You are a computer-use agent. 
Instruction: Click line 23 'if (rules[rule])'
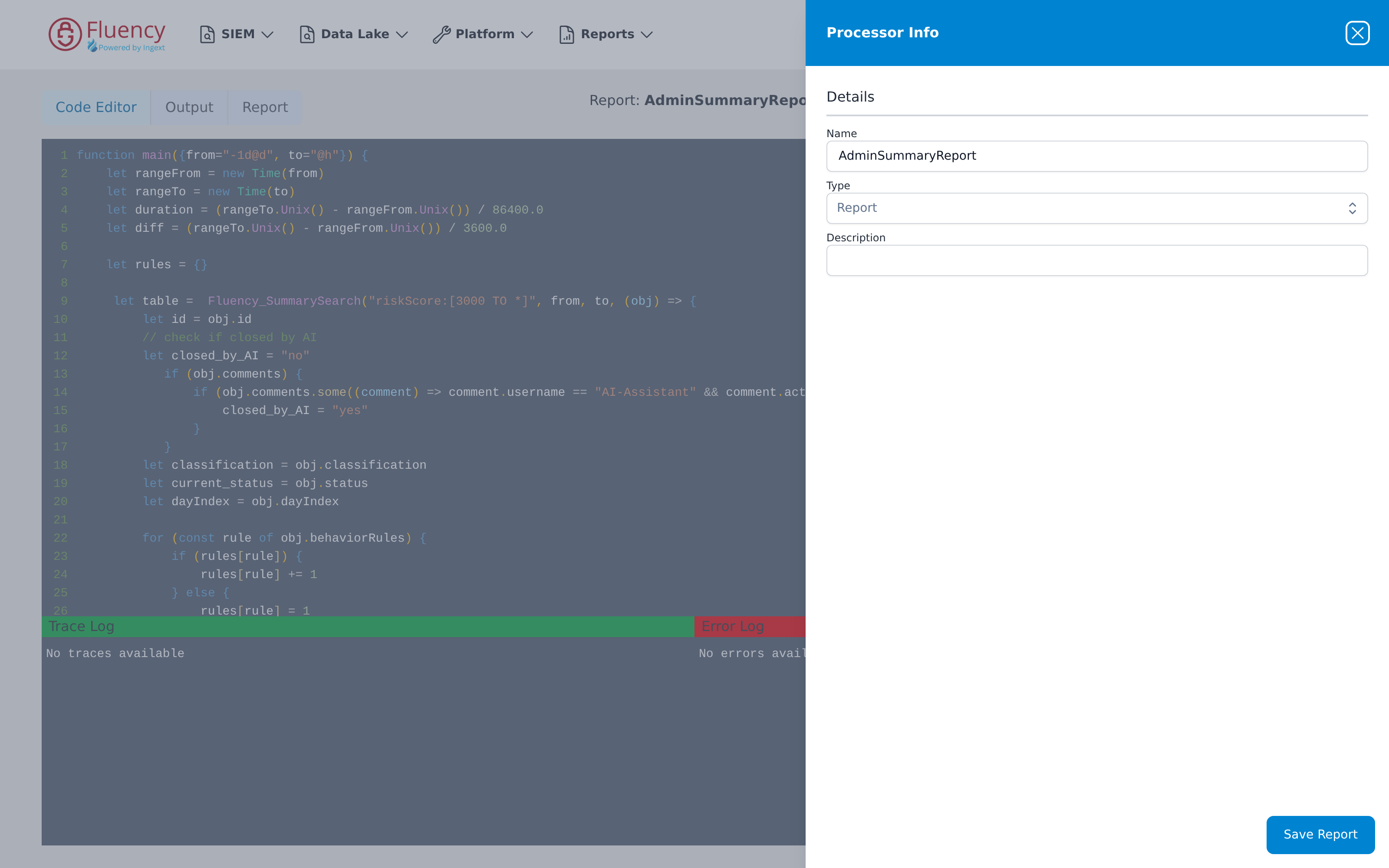tap(237, 556)
